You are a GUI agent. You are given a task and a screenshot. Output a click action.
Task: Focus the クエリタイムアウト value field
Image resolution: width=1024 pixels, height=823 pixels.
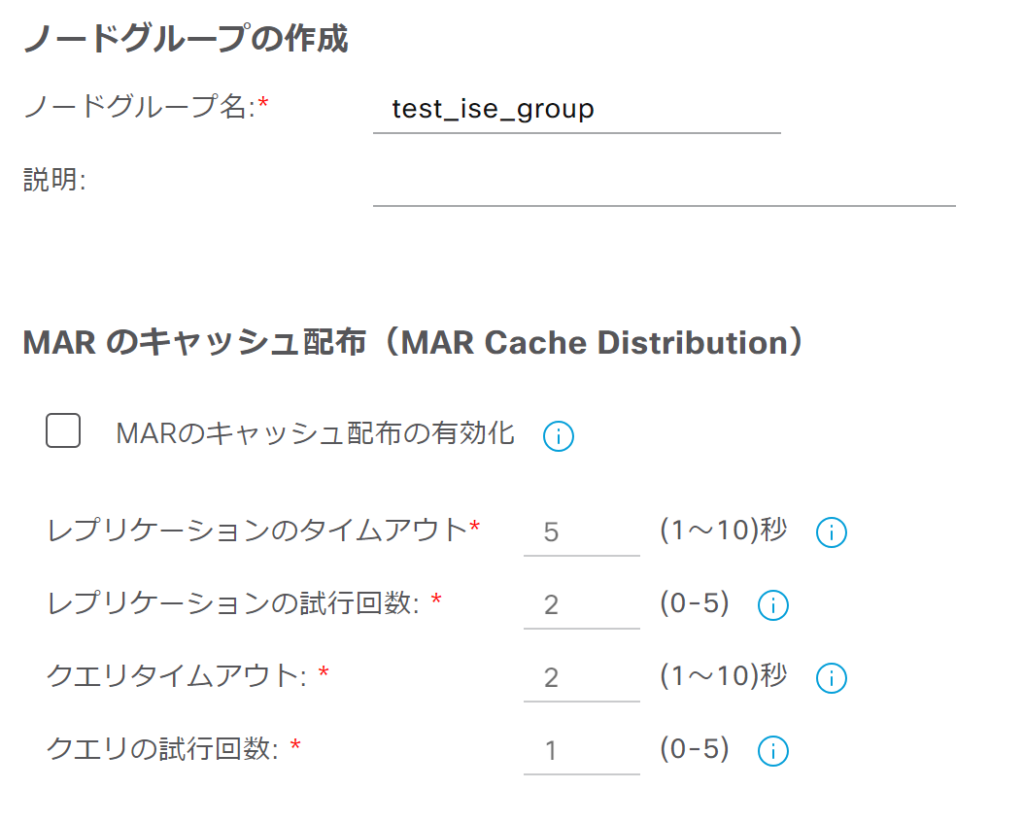coord(580,677)
